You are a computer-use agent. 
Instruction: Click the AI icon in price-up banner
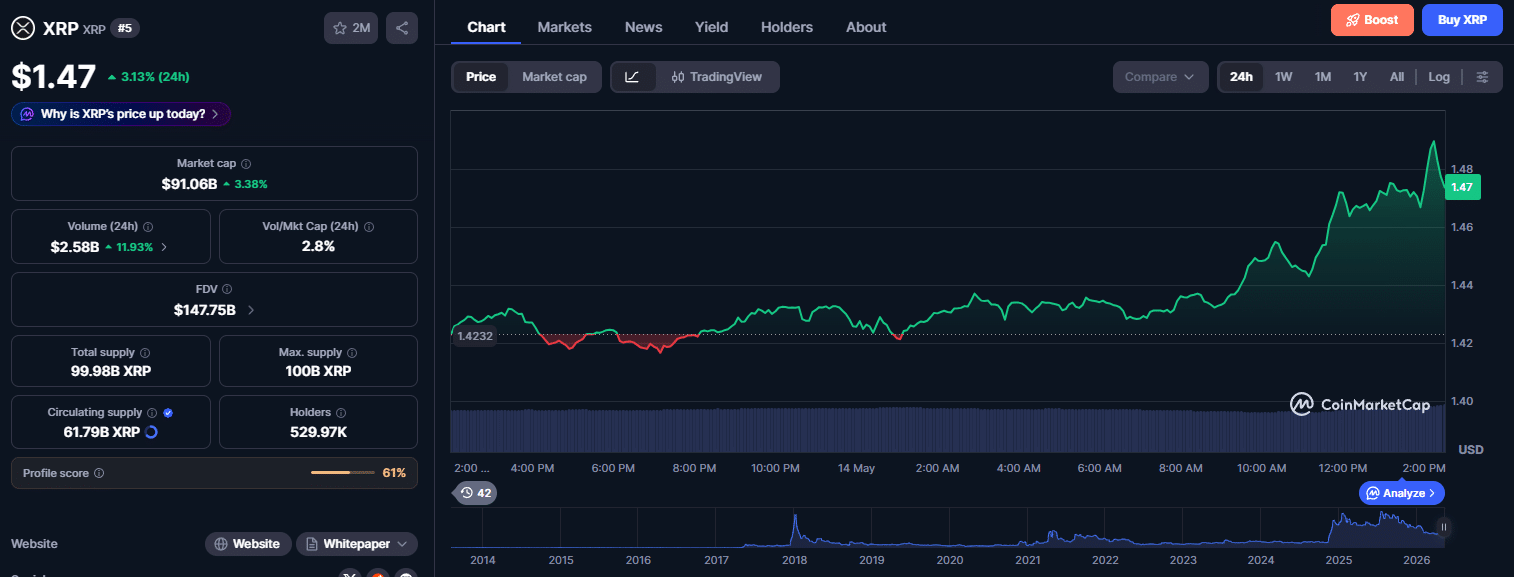27,114
